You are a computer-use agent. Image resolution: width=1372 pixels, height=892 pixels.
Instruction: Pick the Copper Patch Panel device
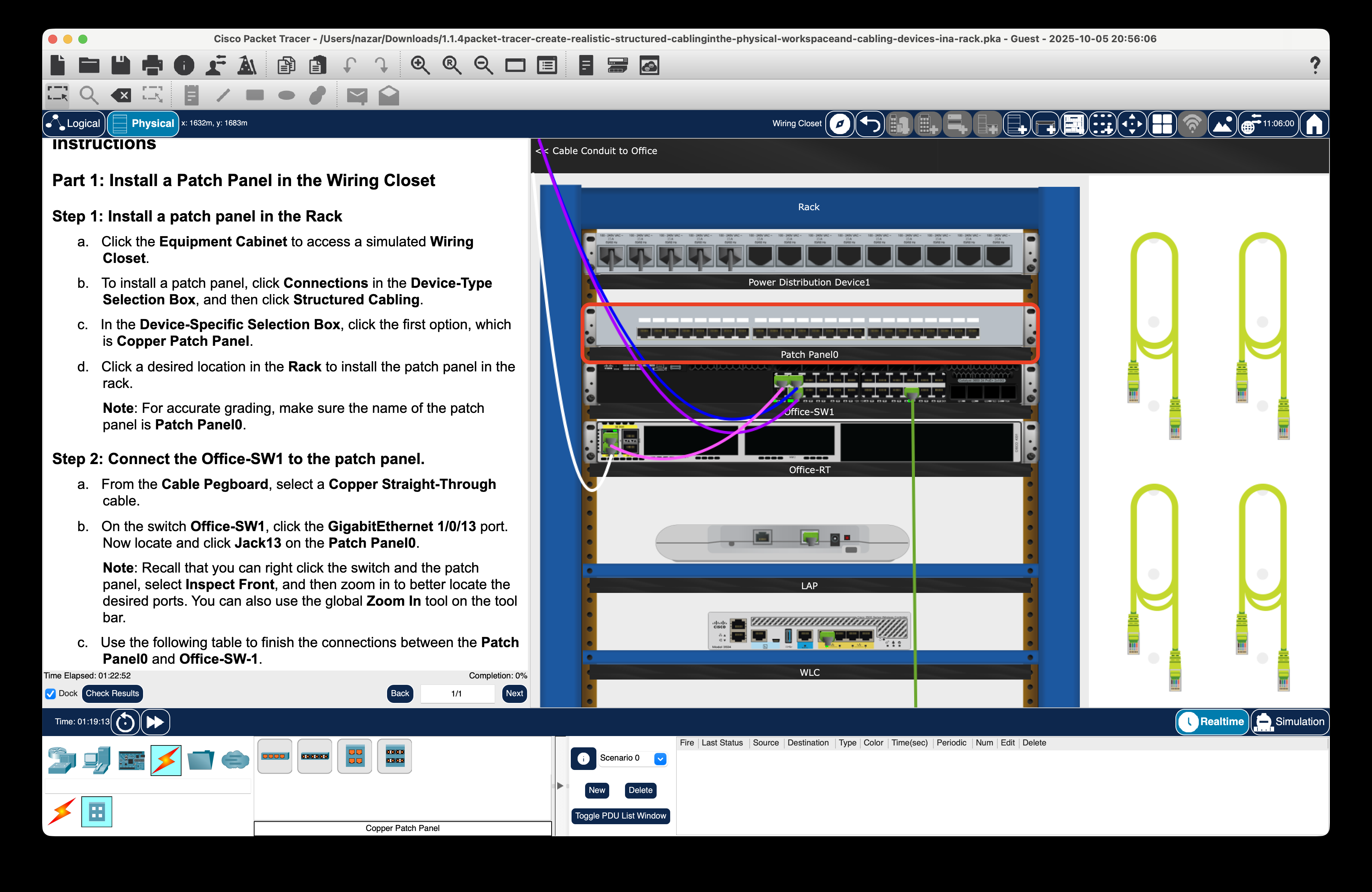pyautogui.click(x=274, y=756)
